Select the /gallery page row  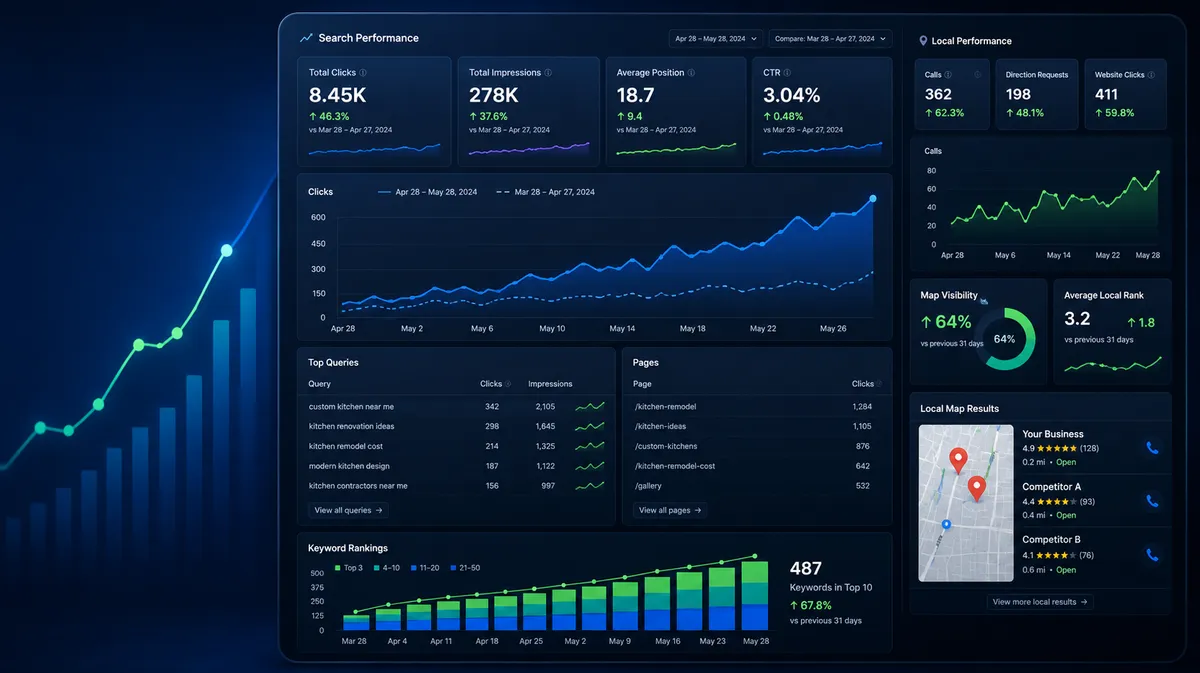tap(756, 486)
